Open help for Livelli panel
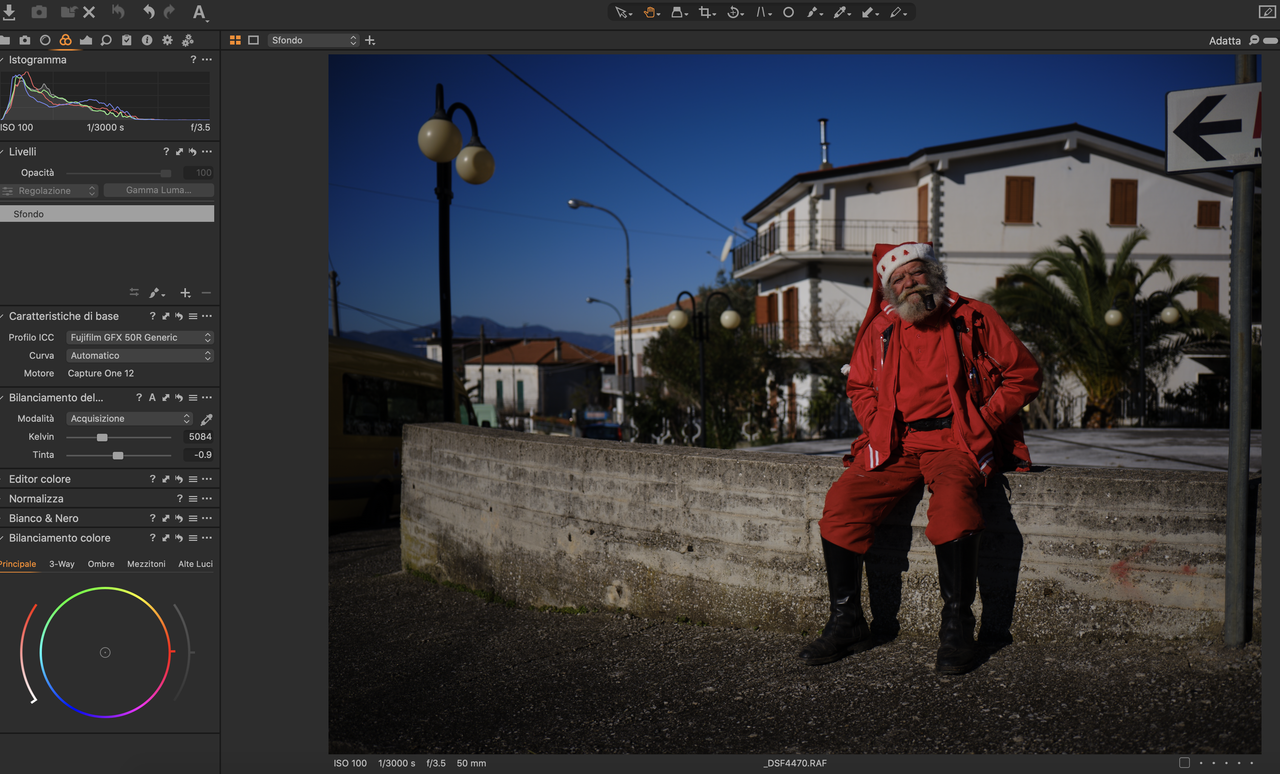The width and height of the screenshot is (1280, 774). (x=166, y=152)
